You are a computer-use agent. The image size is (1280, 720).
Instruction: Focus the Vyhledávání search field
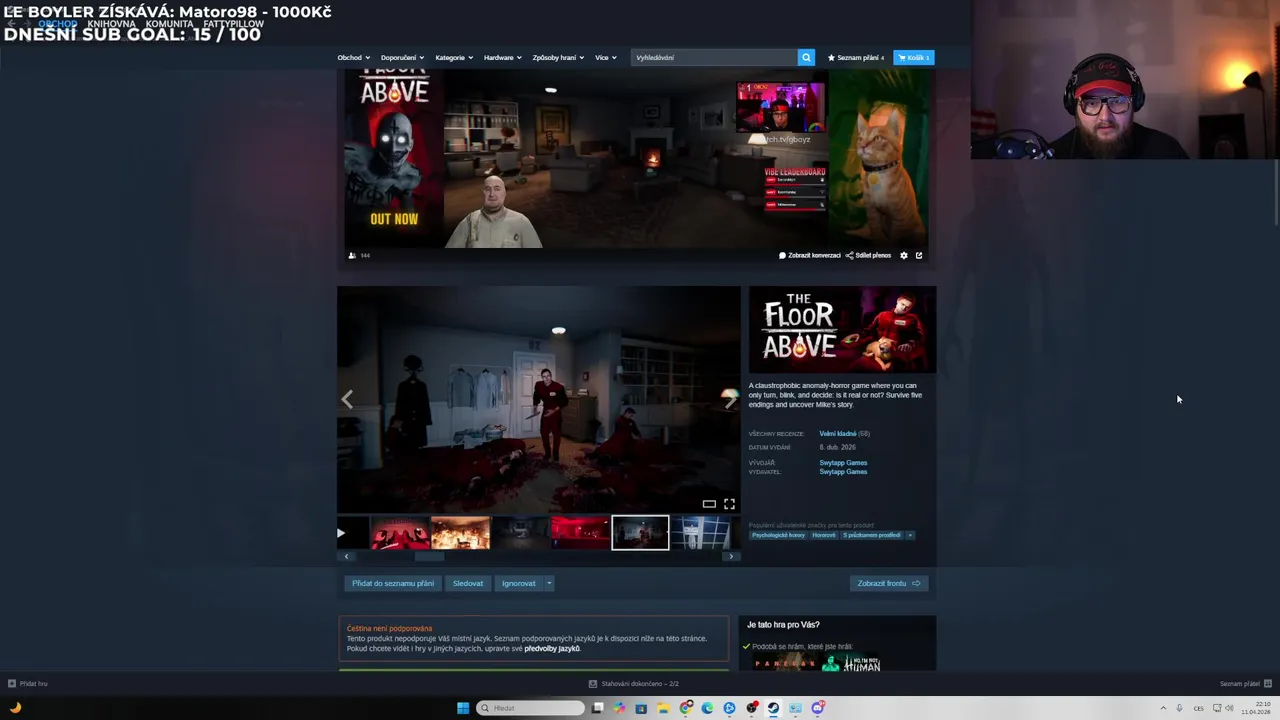click(x=715, y=57)
